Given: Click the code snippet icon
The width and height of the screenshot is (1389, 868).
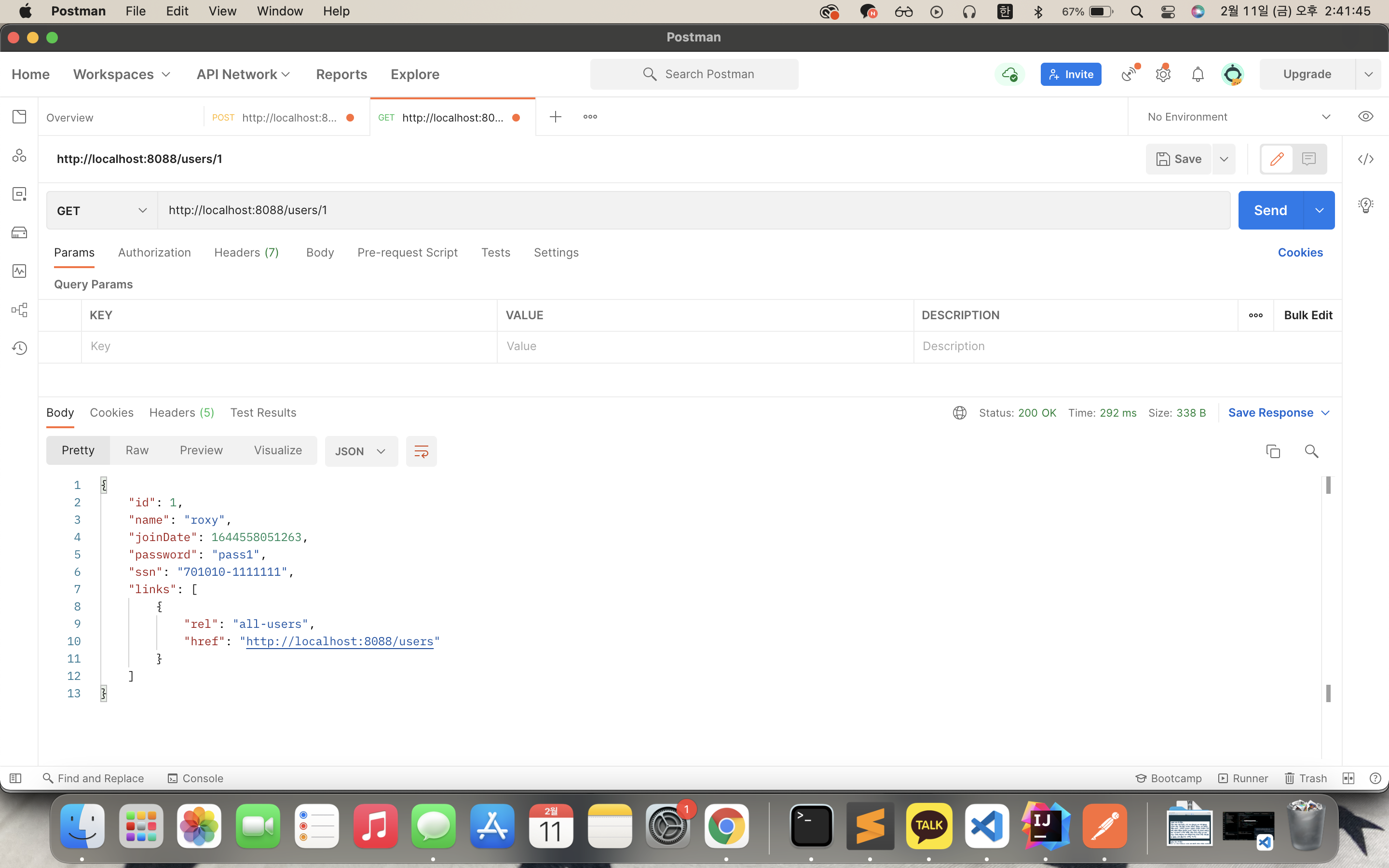Looking at the screenshot, I should coord(1365,159).
